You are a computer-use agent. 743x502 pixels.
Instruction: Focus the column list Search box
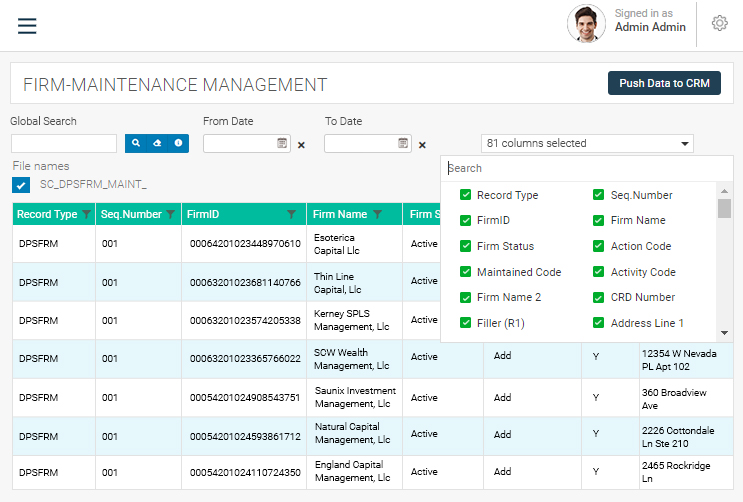pos(587,168)
